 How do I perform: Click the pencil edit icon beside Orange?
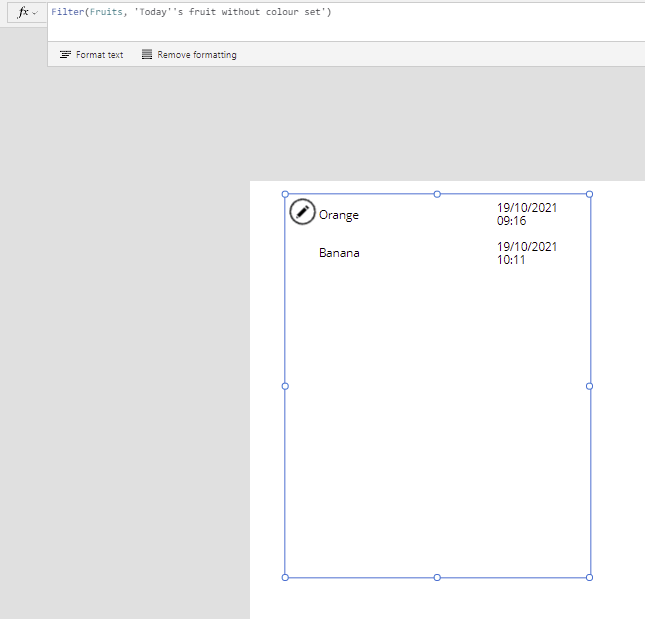point(302,212)
